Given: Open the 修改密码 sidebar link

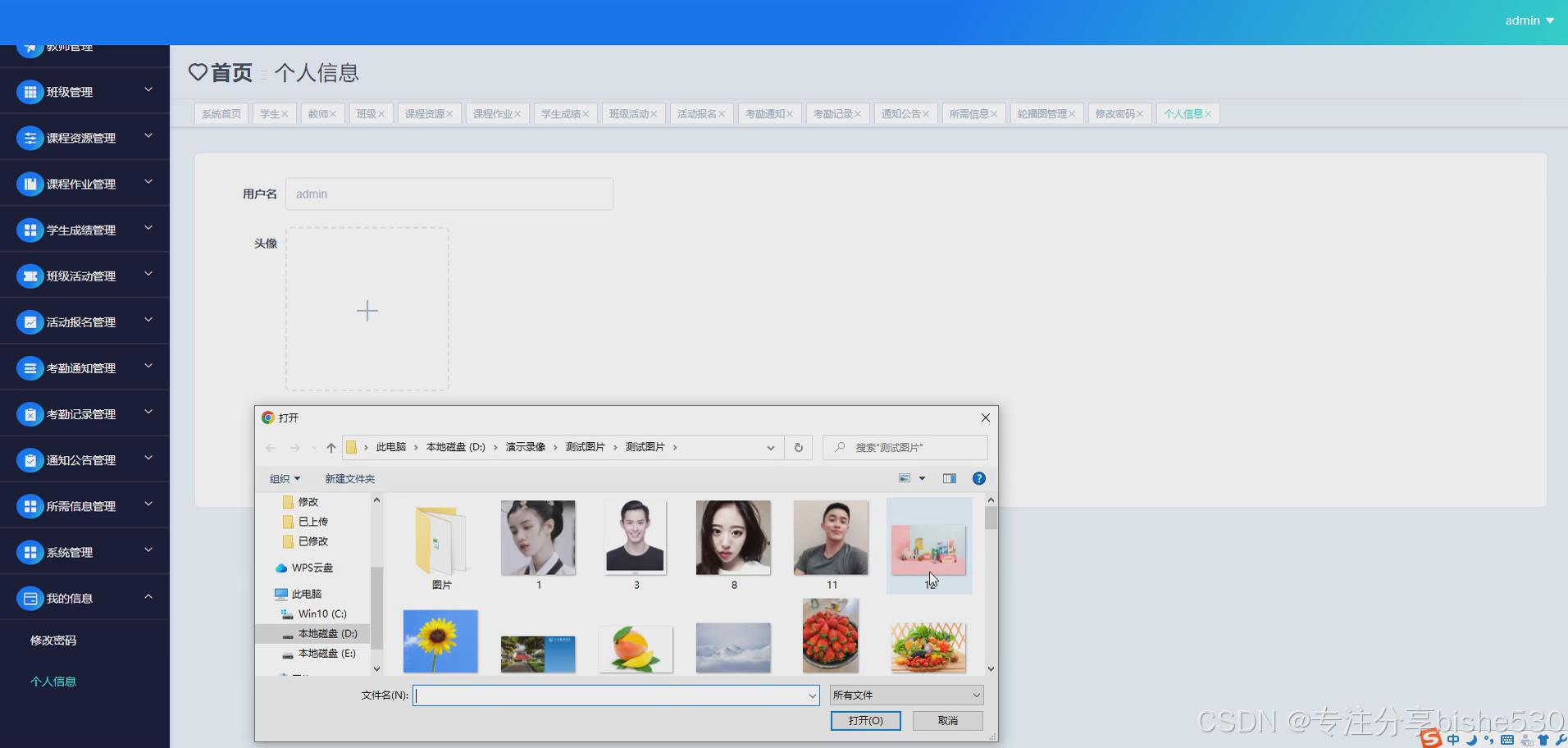Looking at the screenshot, I should pos(53,640).
